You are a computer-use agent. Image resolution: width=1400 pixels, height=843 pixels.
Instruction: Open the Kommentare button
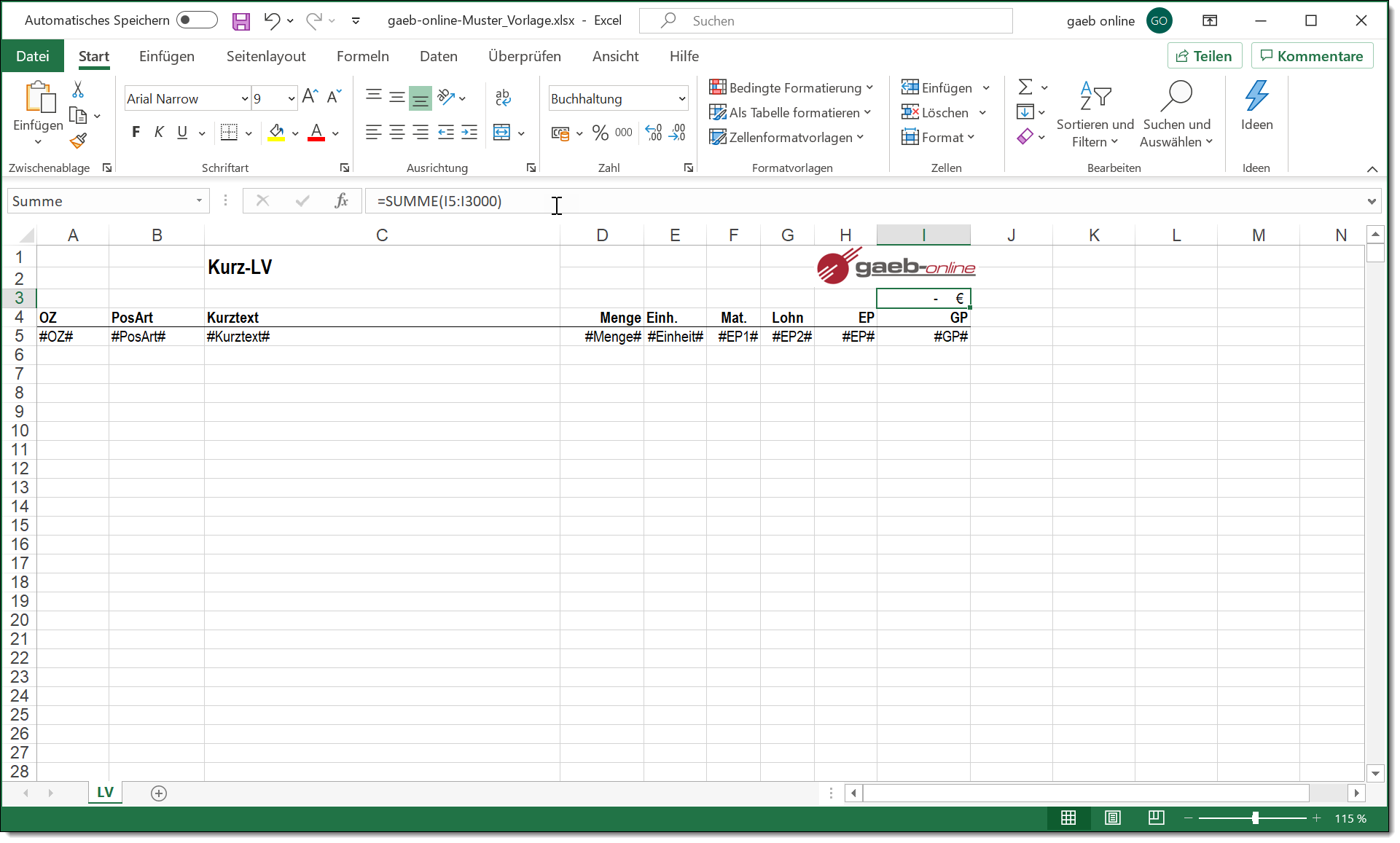click(1312, 56)
